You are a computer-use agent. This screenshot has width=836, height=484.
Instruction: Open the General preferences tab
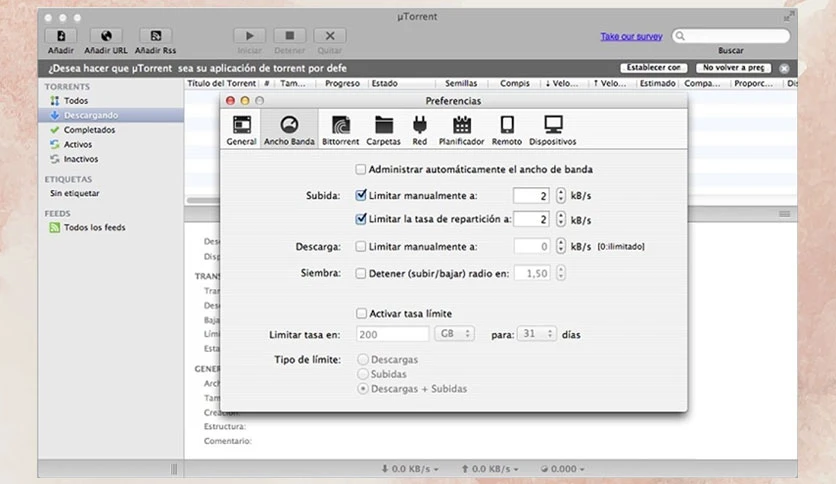tap(242, 130)
